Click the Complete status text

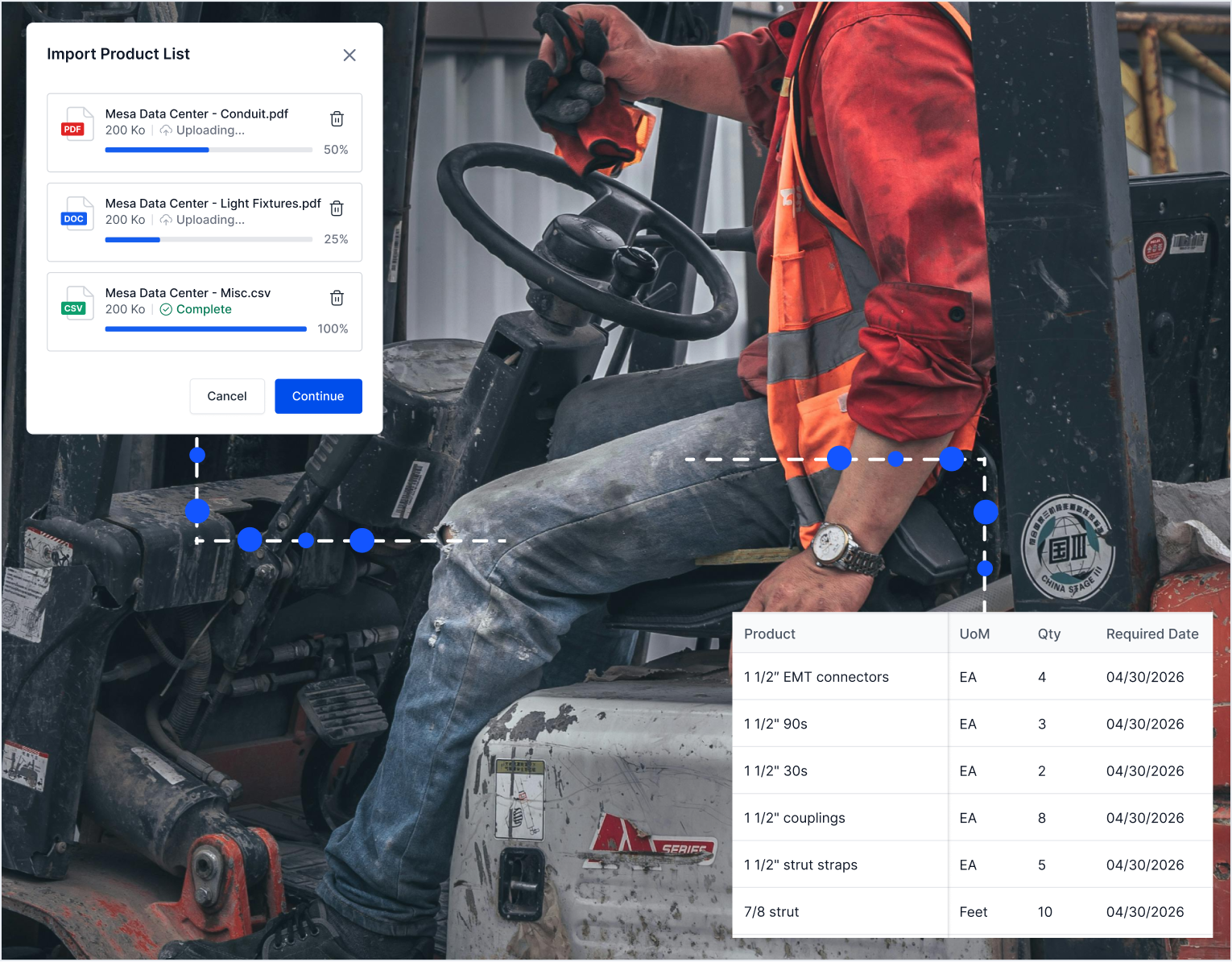point(204,309)
